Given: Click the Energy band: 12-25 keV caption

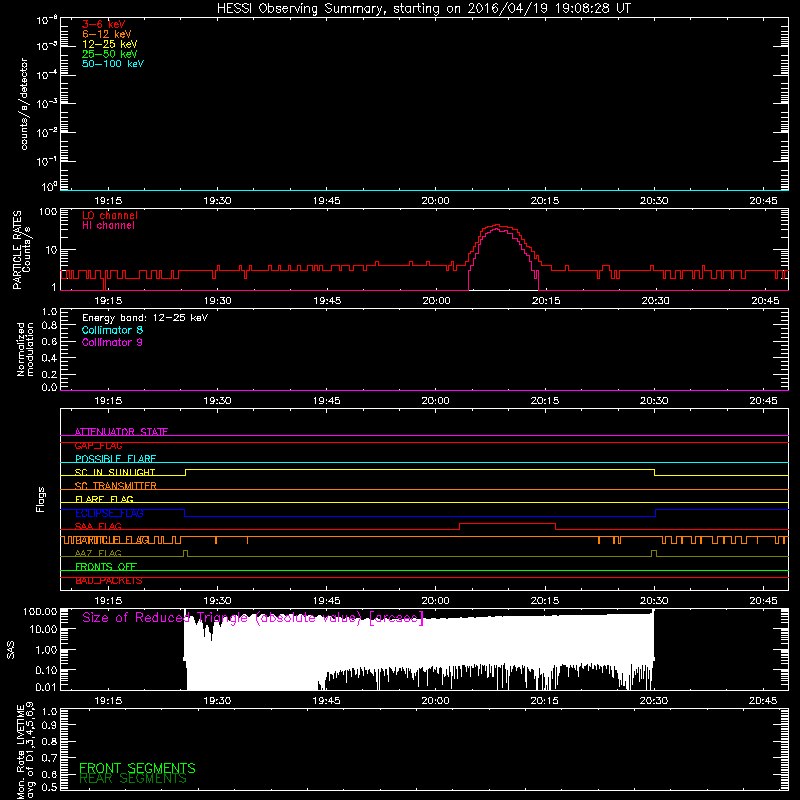Looking at the screenshot, I should pos(145,318).
